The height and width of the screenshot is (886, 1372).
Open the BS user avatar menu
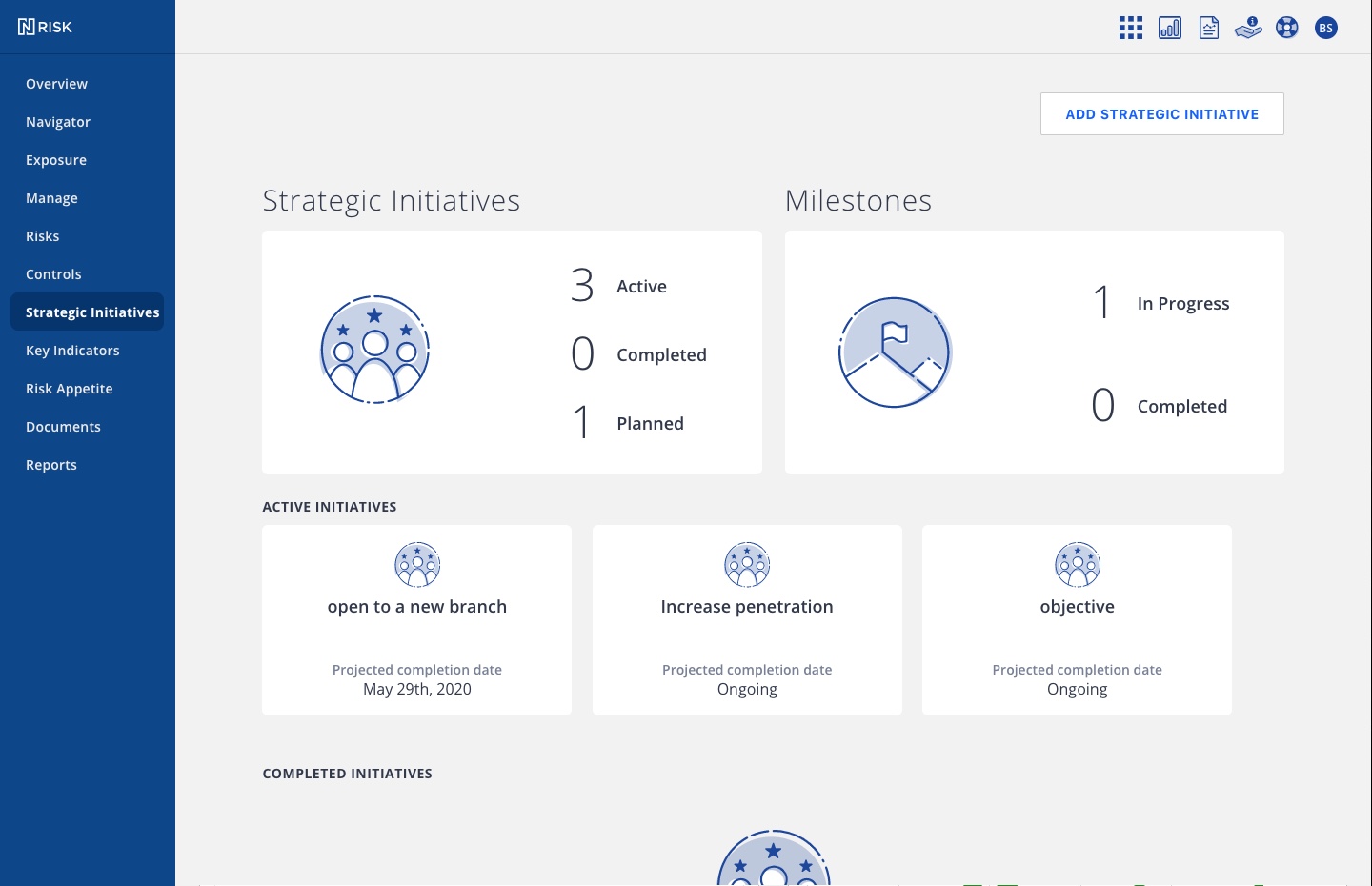(x=1326, y=28)
